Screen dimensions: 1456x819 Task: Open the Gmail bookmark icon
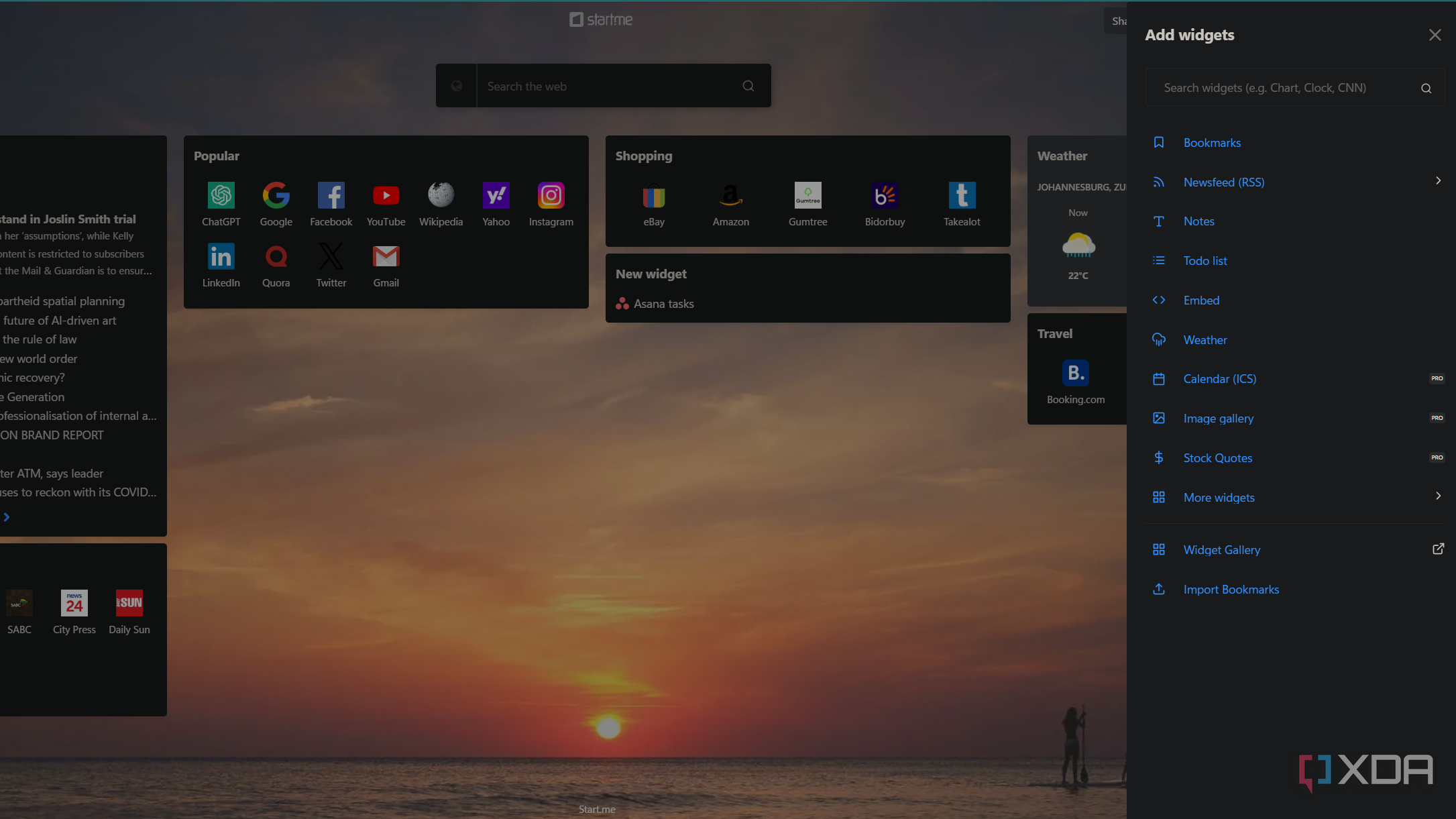coord(386,256)
